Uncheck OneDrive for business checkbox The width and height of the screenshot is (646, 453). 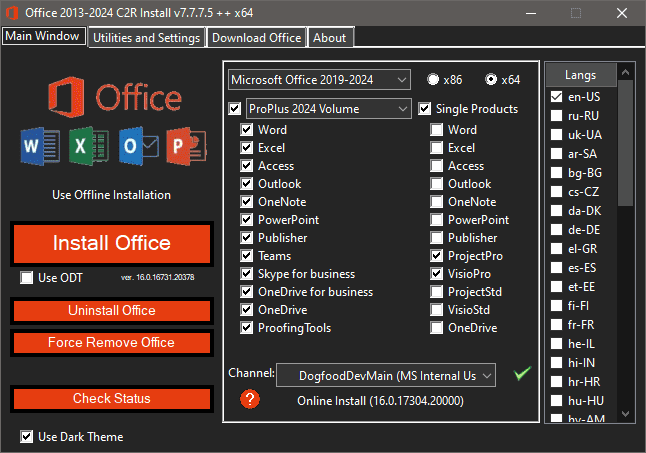tap(247, 292)
